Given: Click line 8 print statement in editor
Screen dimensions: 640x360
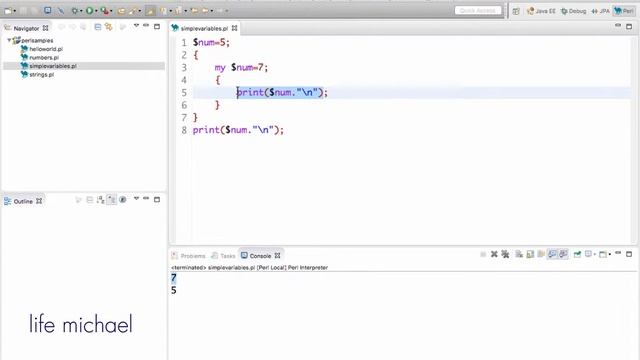Looking at the screenshot, I should pyautogui.click(x=238, y=130).
